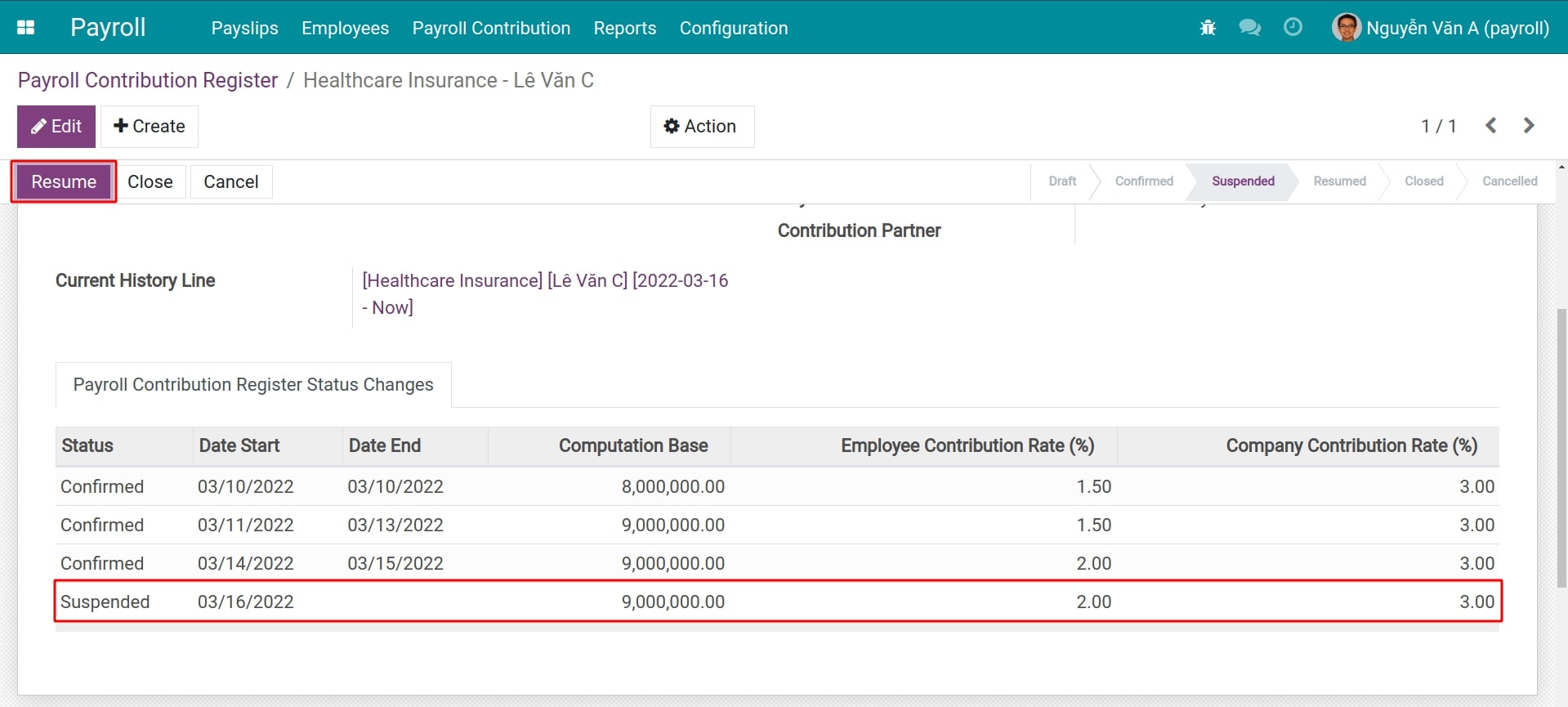Viewport: 1568px width, 707px height.
Task: Open the activities clock icon
Action: [x=1293, y=28]
